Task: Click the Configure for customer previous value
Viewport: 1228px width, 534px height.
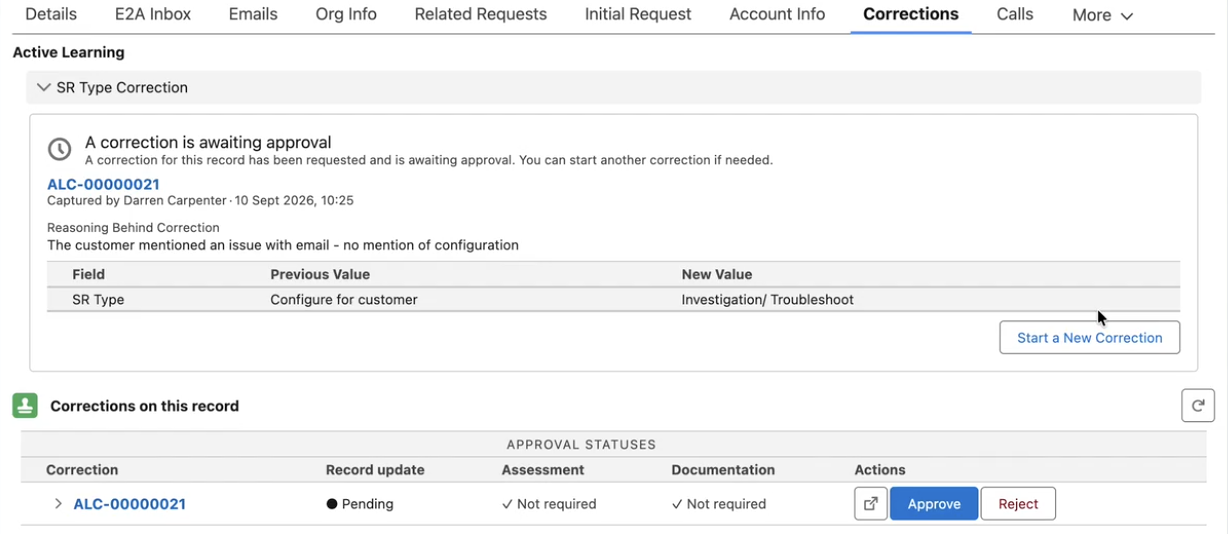Action: [x=344, y=299]
